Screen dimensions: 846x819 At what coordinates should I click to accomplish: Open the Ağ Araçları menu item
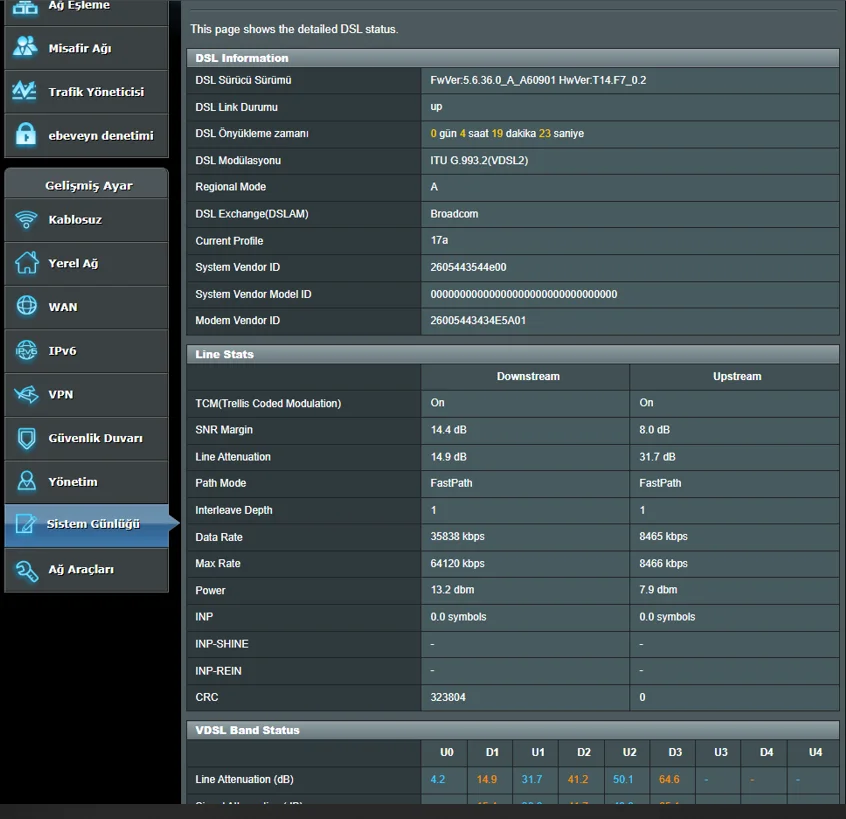click(81, 569)
